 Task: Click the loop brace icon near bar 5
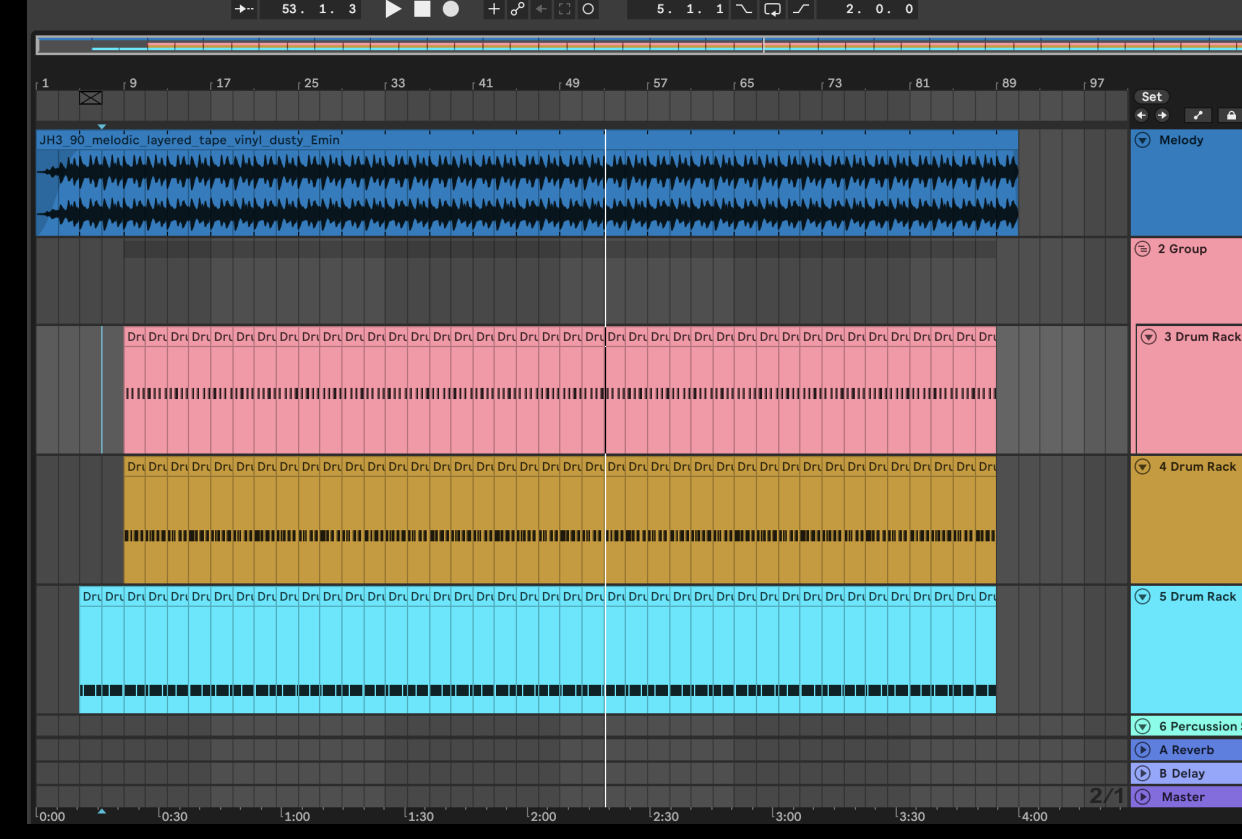coord(90,98)
